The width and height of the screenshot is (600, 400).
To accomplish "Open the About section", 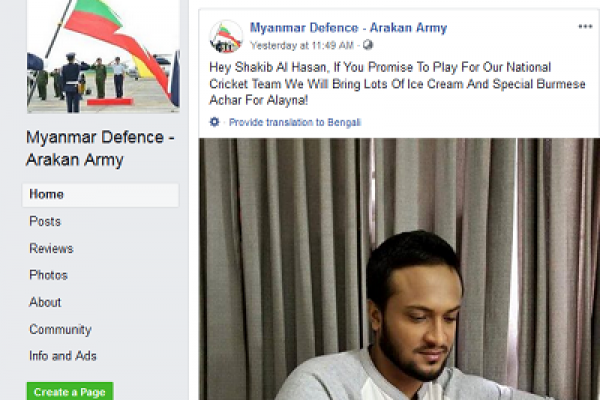I will 45,302.
